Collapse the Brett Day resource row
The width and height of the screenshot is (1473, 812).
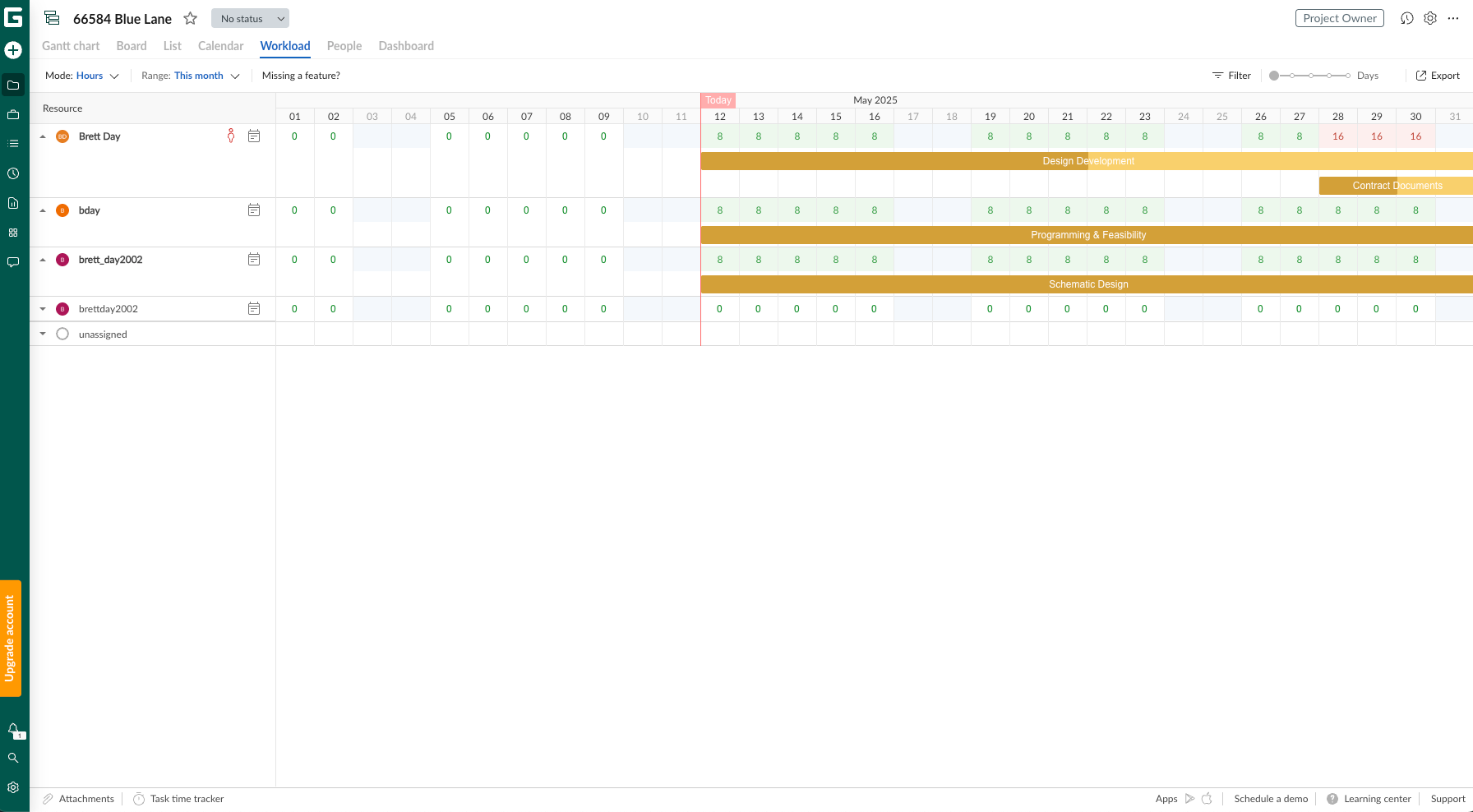pyautogui.click(x=43, y=136)
